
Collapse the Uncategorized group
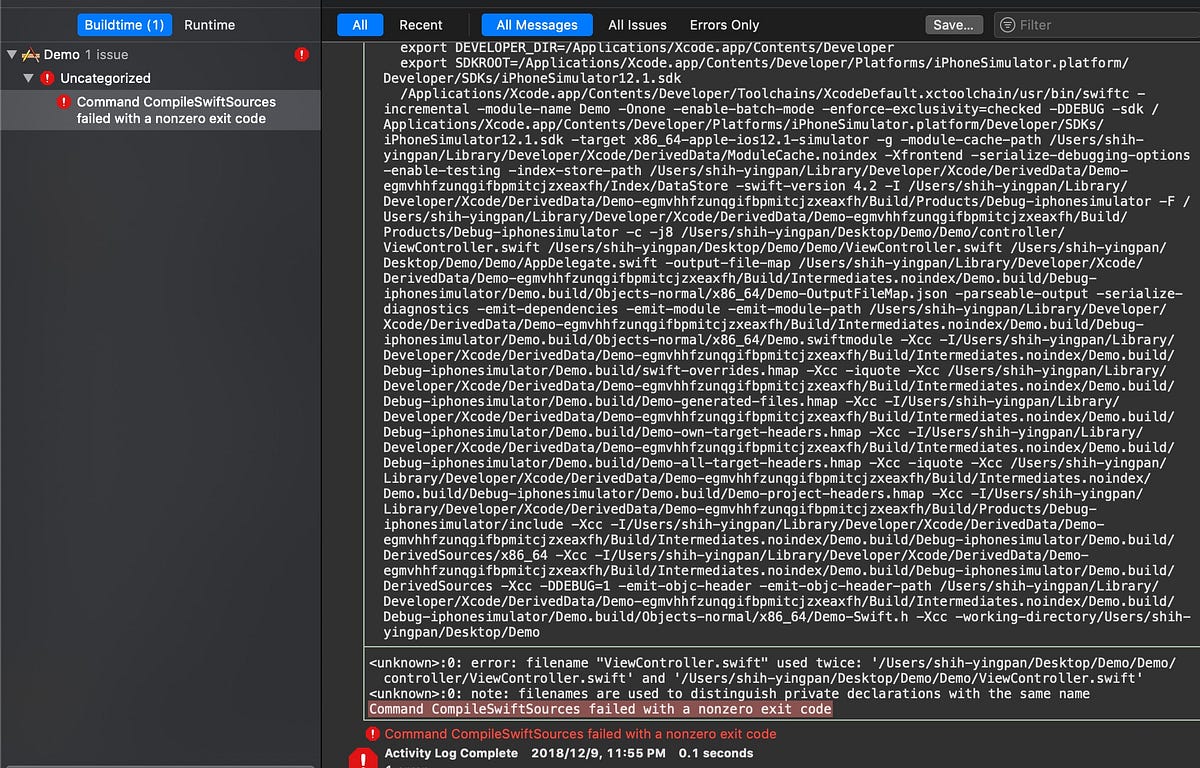[x=28, y=78]
